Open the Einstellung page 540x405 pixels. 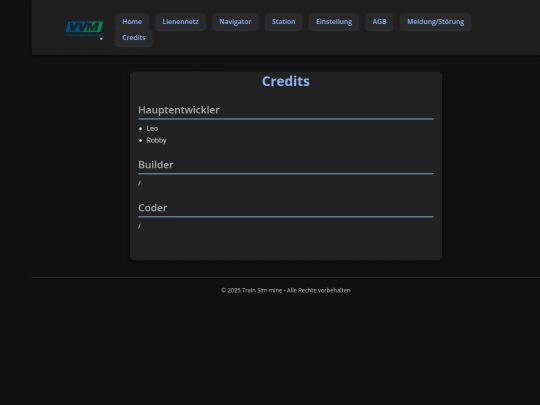(x=334, y=22)
